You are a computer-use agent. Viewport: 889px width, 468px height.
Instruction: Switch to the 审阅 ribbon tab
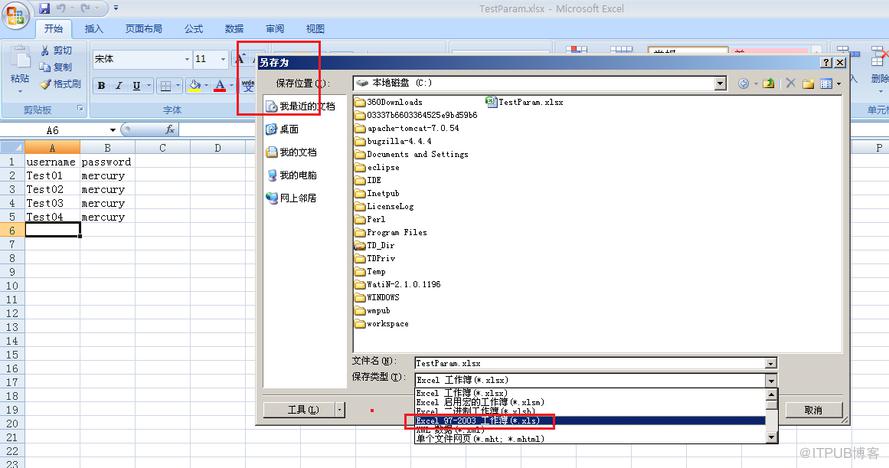pos(275,28)
